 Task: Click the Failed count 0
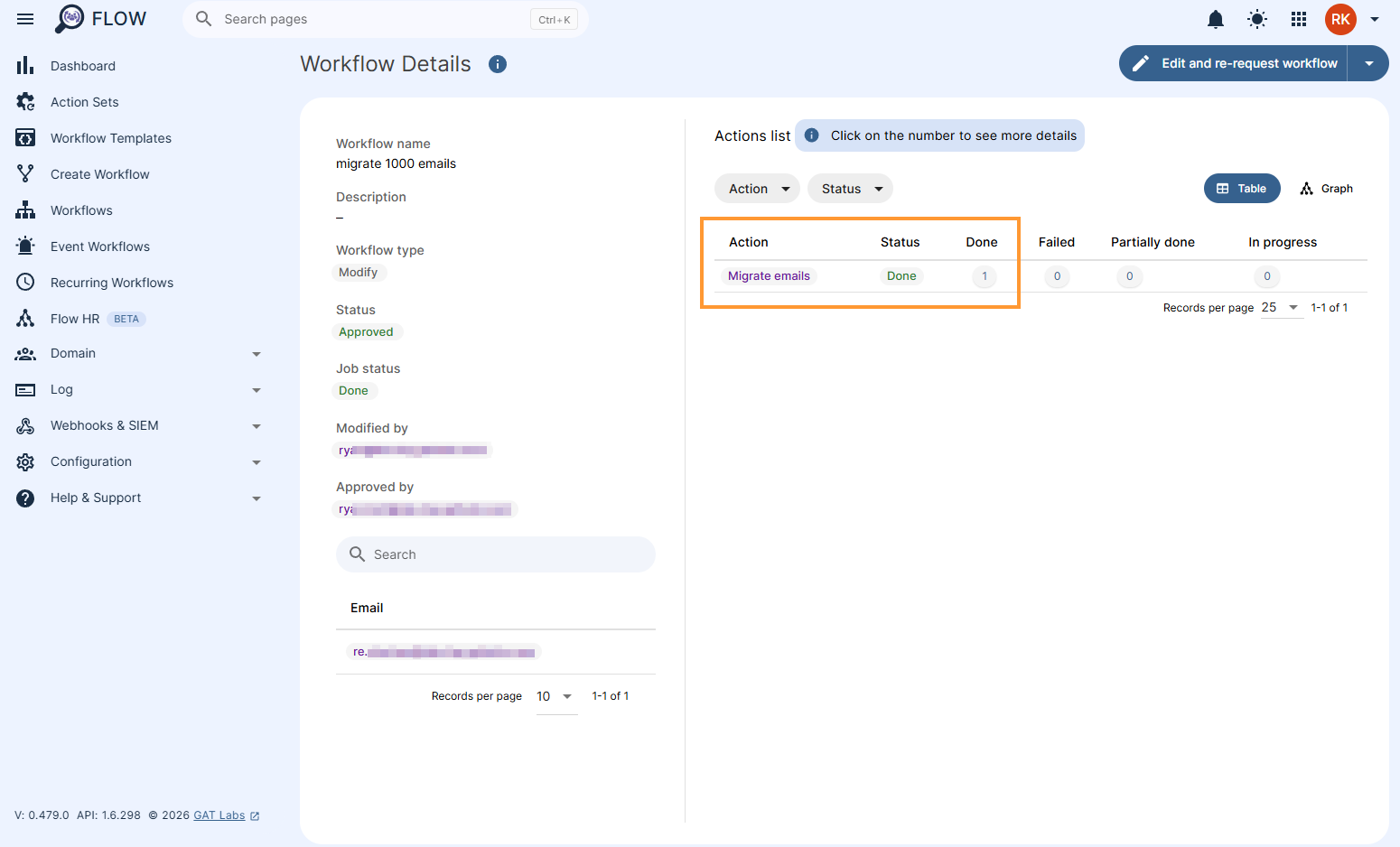[x=1057, y=276]
